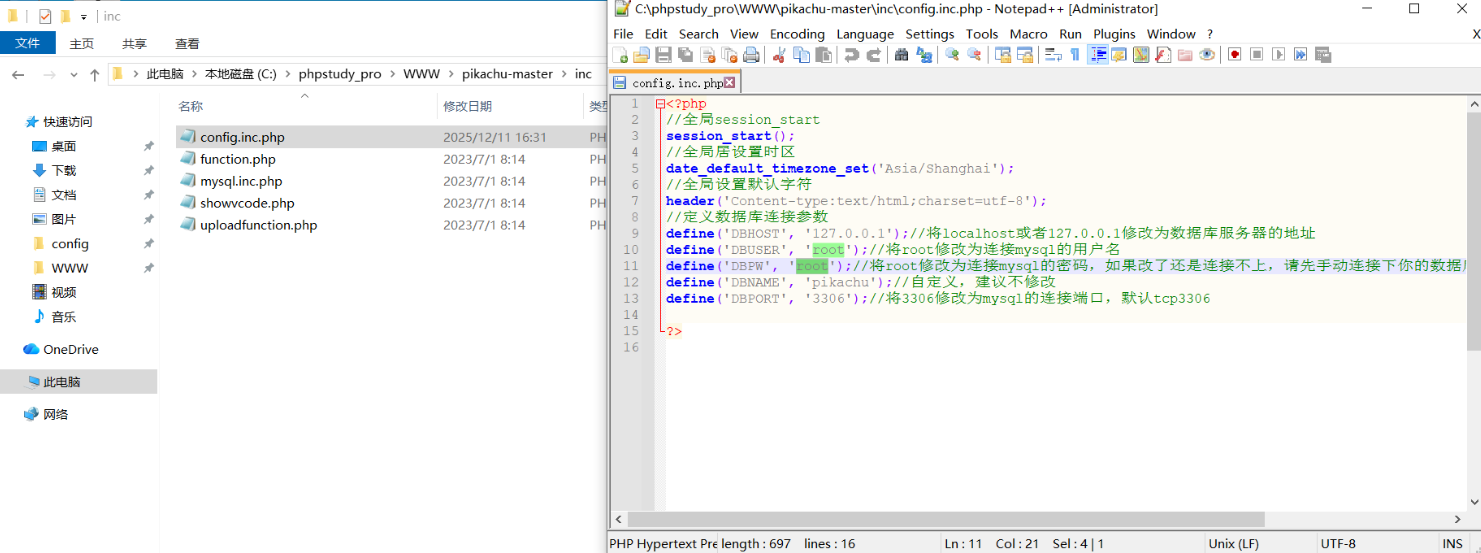The width and height of the screenshot is (1481, 553).
Task: Cut selection with scissors icon
Action: click(x=779, y=55)
